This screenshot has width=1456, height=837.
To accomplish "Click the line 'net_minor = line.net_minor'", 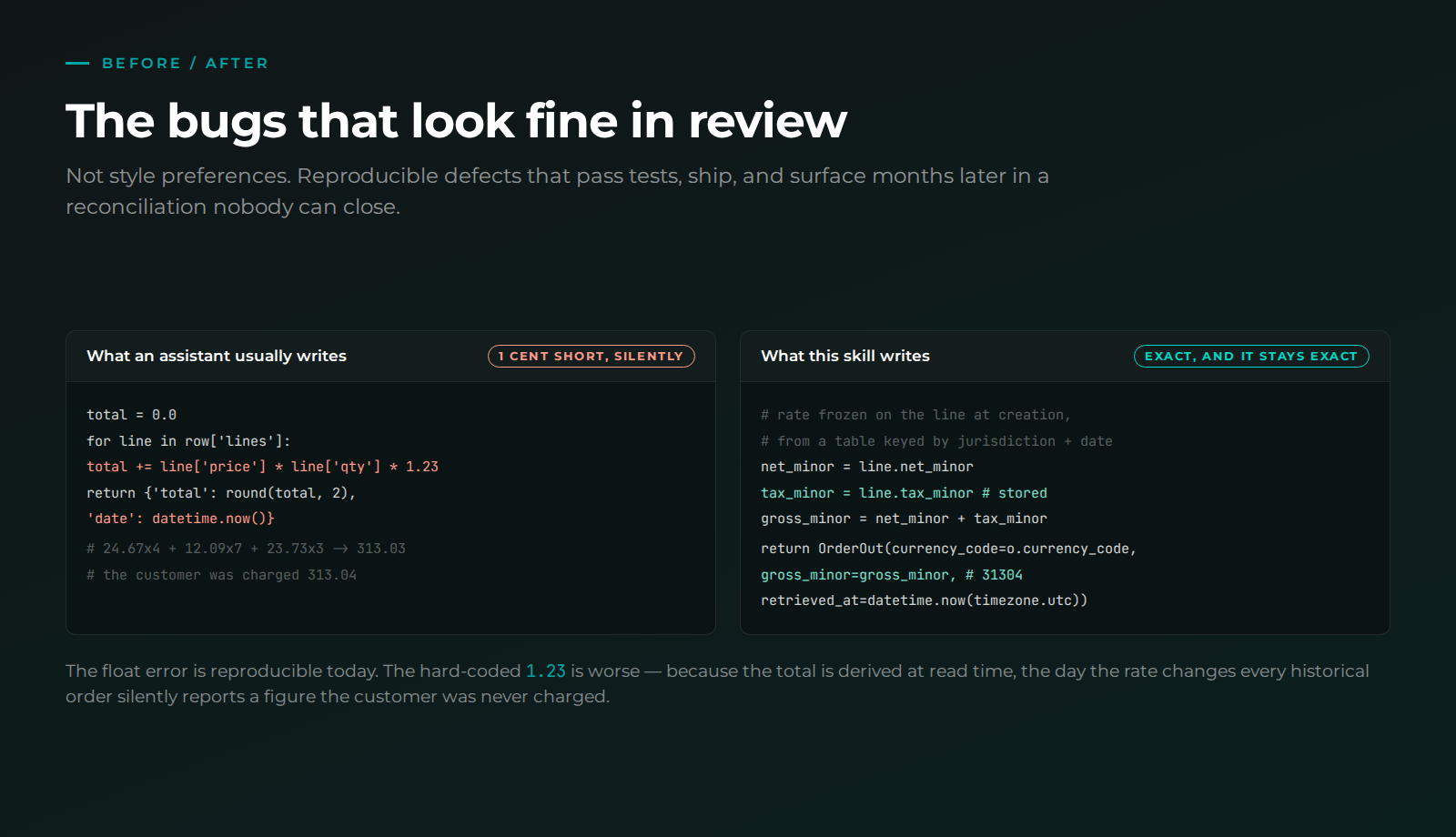I will [867, 467].
